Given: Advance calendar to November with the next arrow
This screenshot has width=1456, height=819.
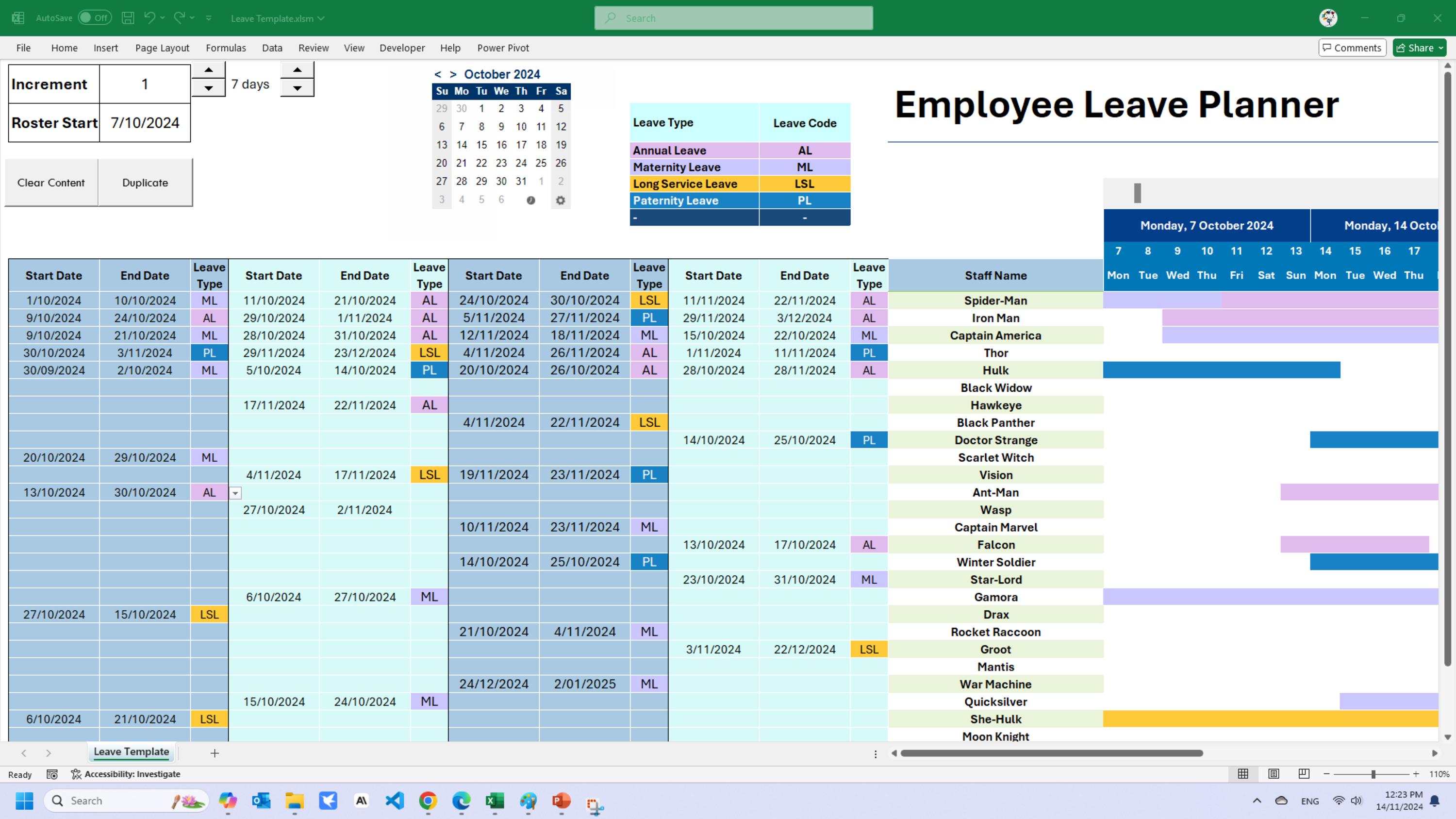Looking at the screenshot, I should pos(453,74).
